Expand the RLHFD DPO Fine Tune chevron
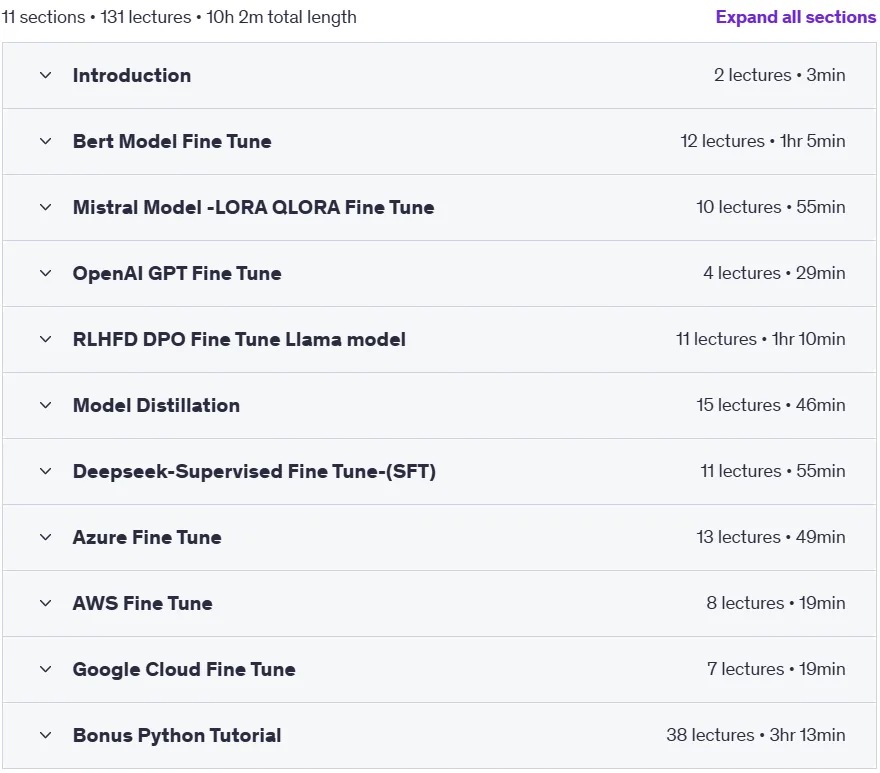 45,339
